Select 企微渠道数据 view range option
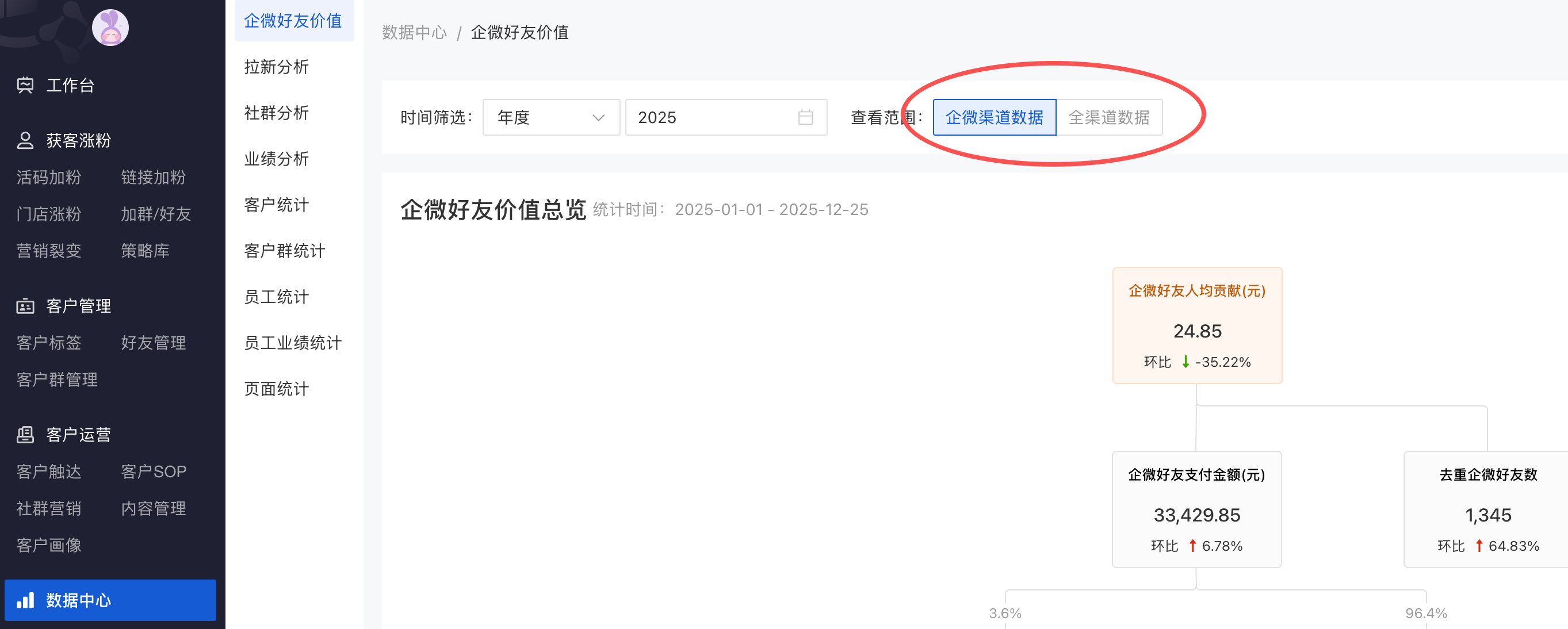This screenshot has height=629, width=1568. pos(994,117)
